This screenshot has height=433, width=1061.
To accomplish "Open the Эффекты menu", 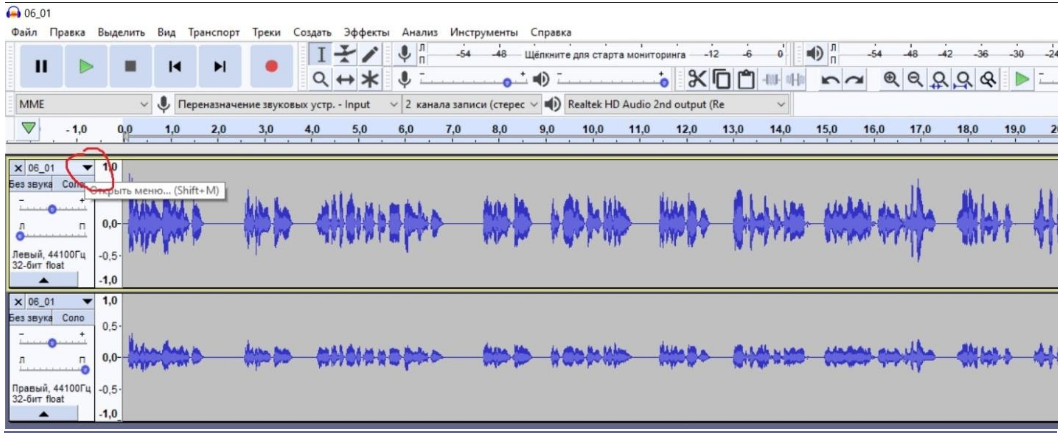I will [x=366, y=32].
